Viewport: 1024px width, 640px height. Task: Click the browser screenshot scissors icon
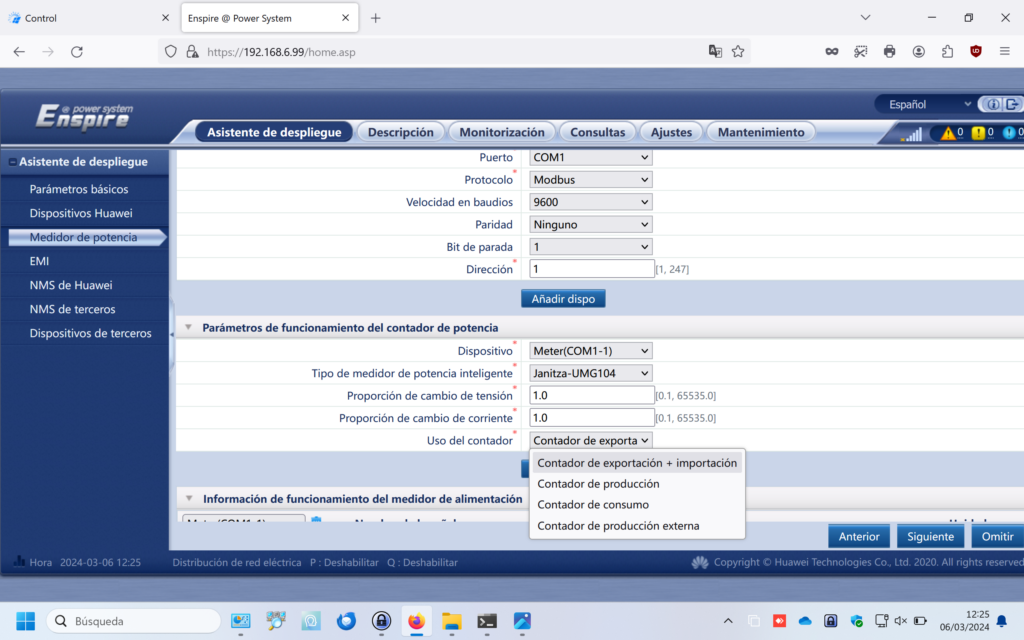click(860, 51)
